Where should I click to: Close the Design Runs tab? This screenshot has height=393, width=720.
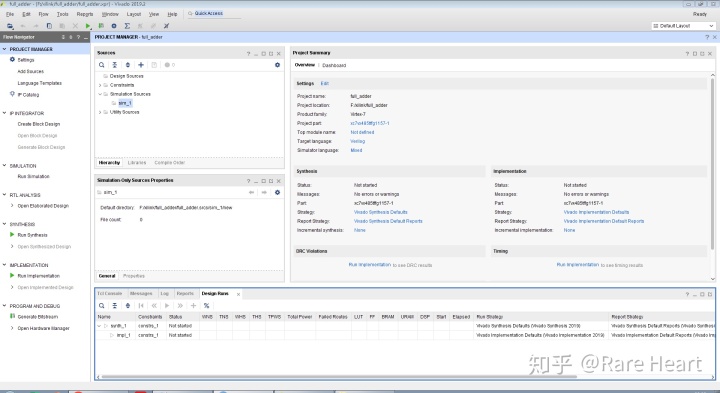238,294
